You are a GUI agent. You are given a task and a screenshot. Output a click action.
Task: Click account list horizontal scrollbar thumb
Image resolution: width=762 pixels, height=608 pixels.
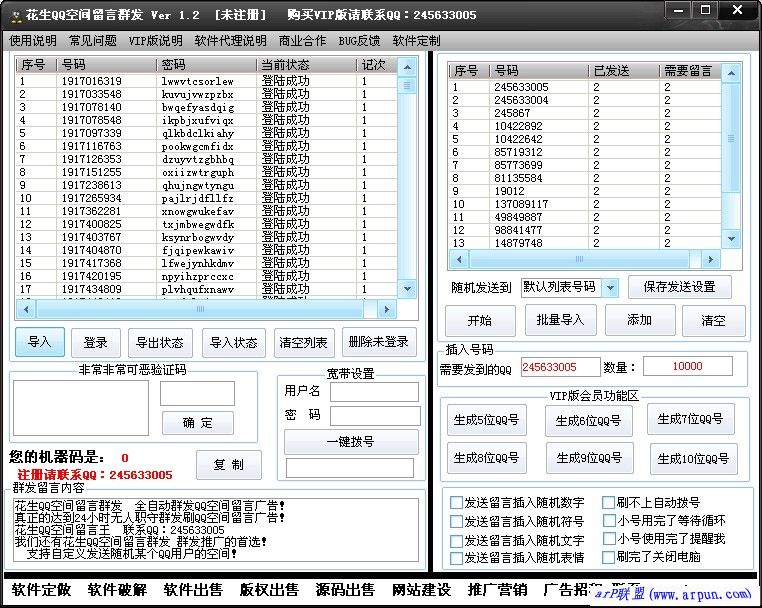tap(200, 309)
